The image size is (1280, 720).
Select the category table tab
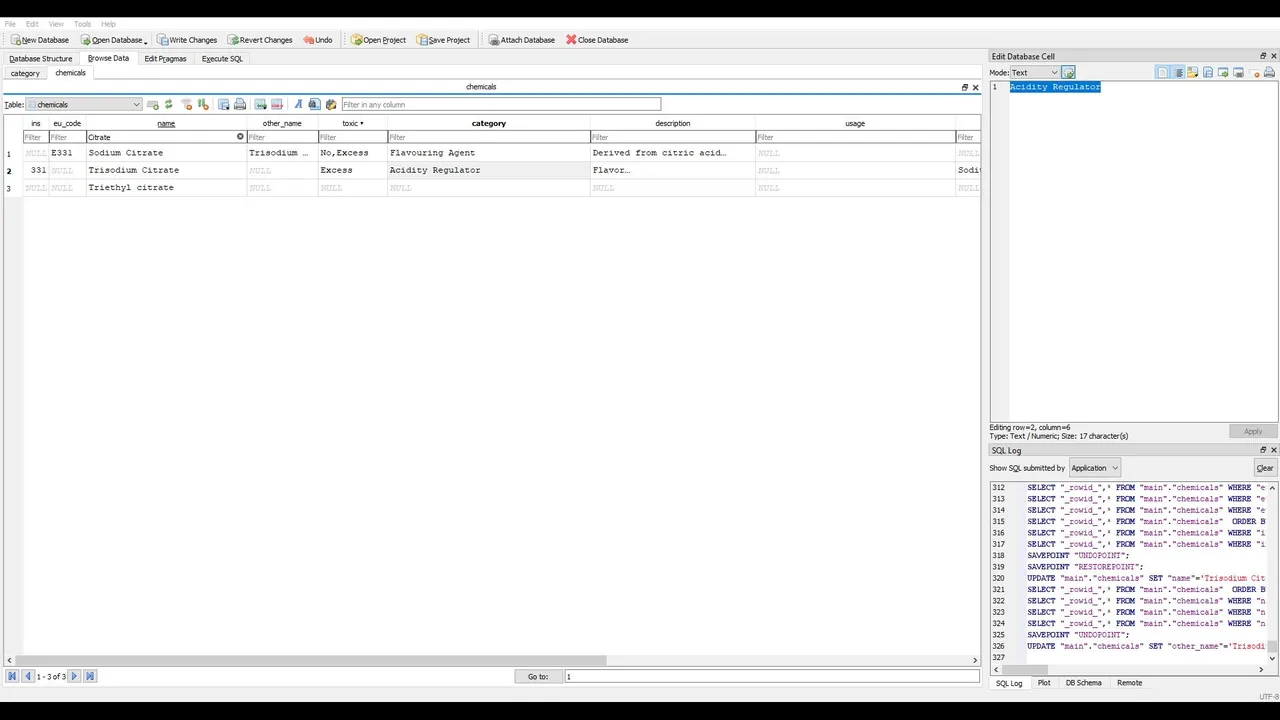25,73
